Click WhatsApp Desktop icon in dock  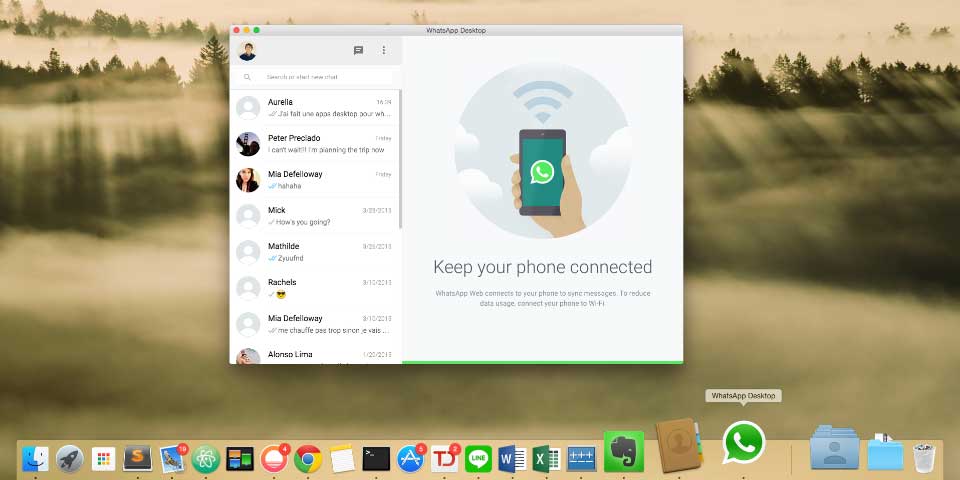pyautogui.click(x=743, y=442)
